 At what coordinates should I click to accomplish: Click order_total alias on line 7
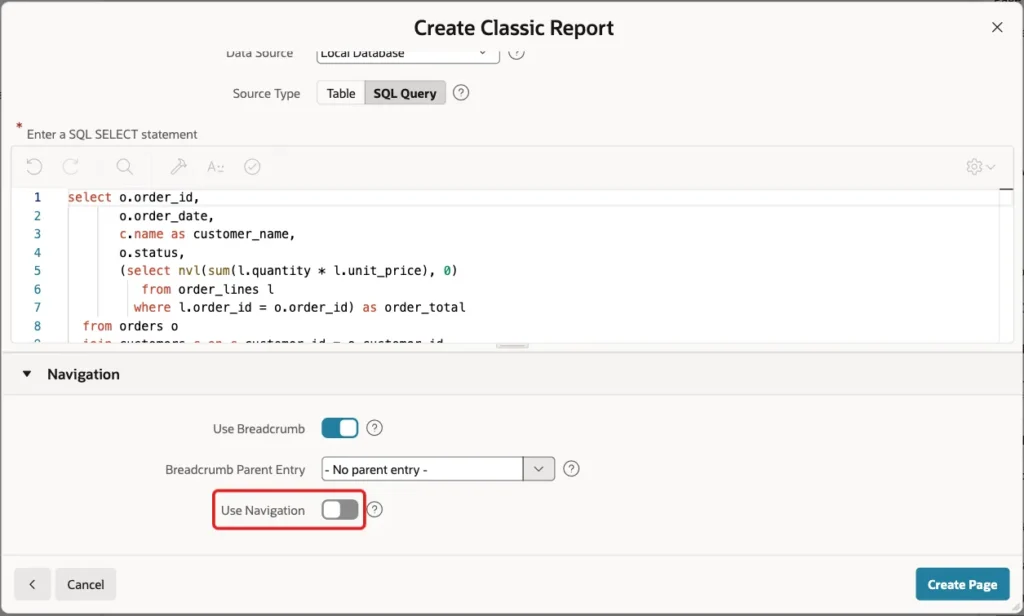(x=424, y=307)
